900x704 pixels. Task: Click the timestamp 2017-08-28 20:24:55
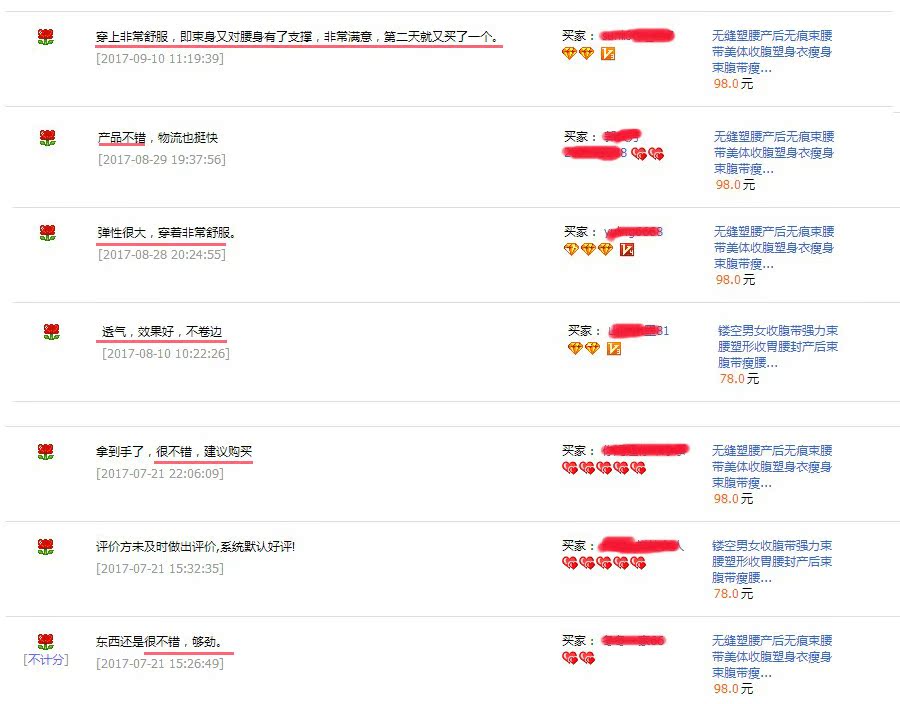point(162,254)
